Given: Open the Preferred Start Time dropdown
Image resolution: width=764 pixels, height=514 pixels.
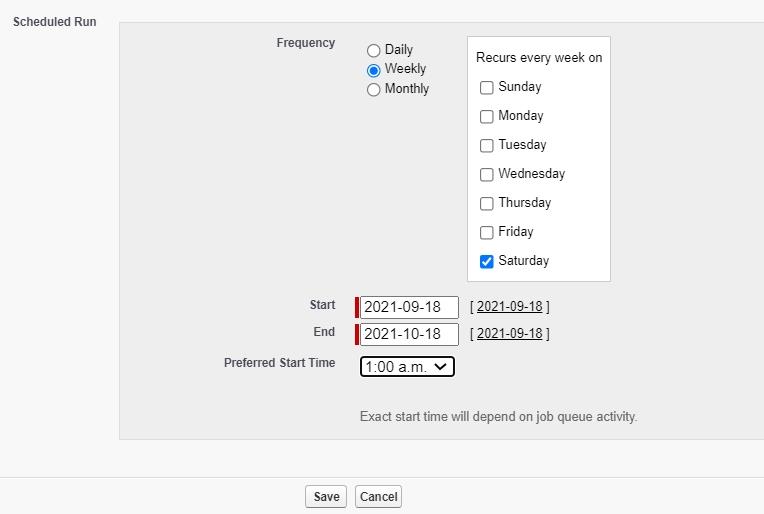Looking at the screenshot, I should (x=407, y=367).
